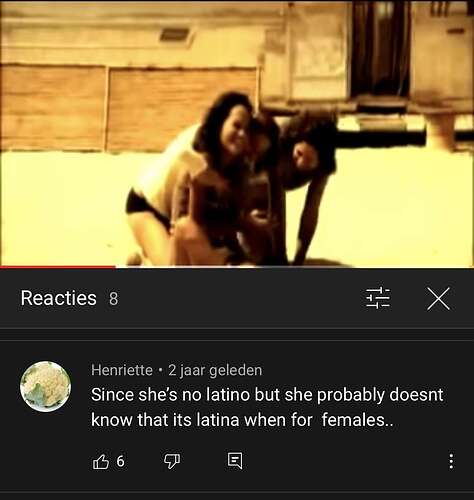This screenshot has height=500, width=474.
Task: Close the Reacties comments panel
Action: tap(438, 298)
